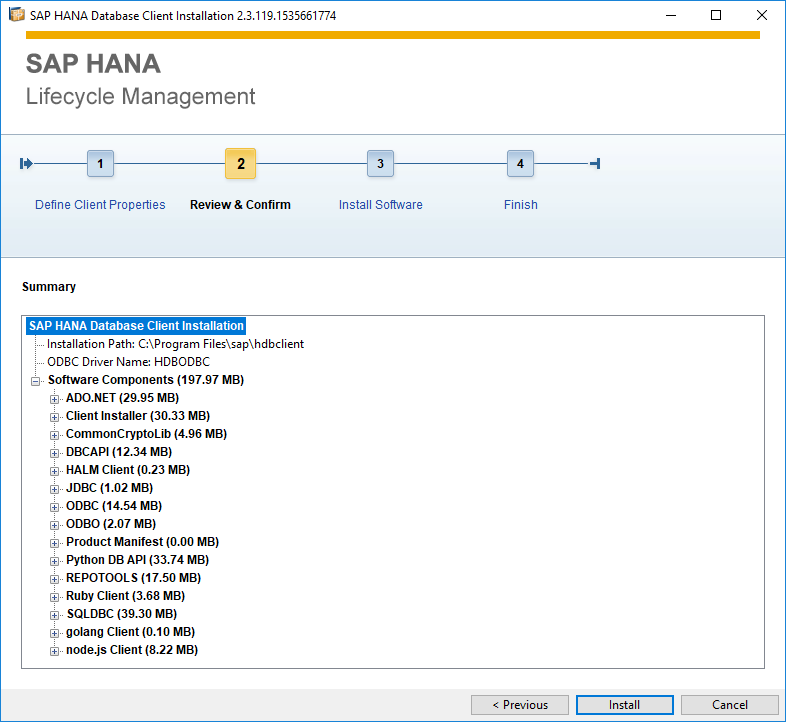Viewport: 786px width, 722px height.
Task: Expand the DBCAPI component
Action: [54, 454]
